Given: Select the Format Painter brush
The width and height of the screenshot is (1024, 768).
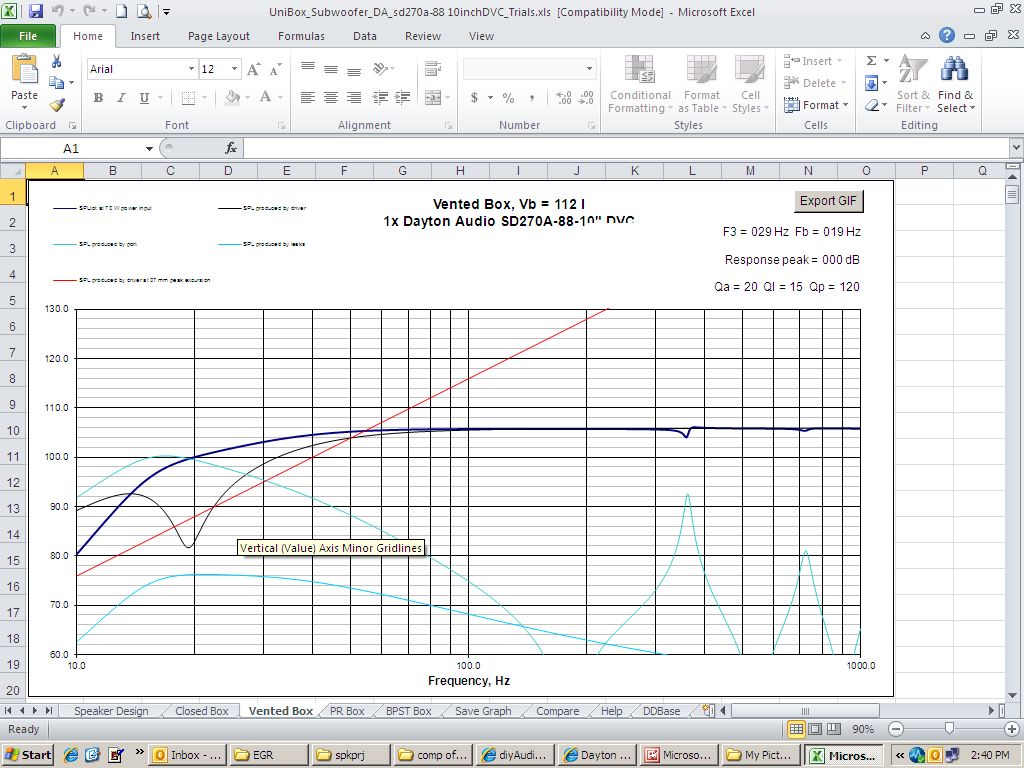Looking at the screenshot, I should coord(57,104).
